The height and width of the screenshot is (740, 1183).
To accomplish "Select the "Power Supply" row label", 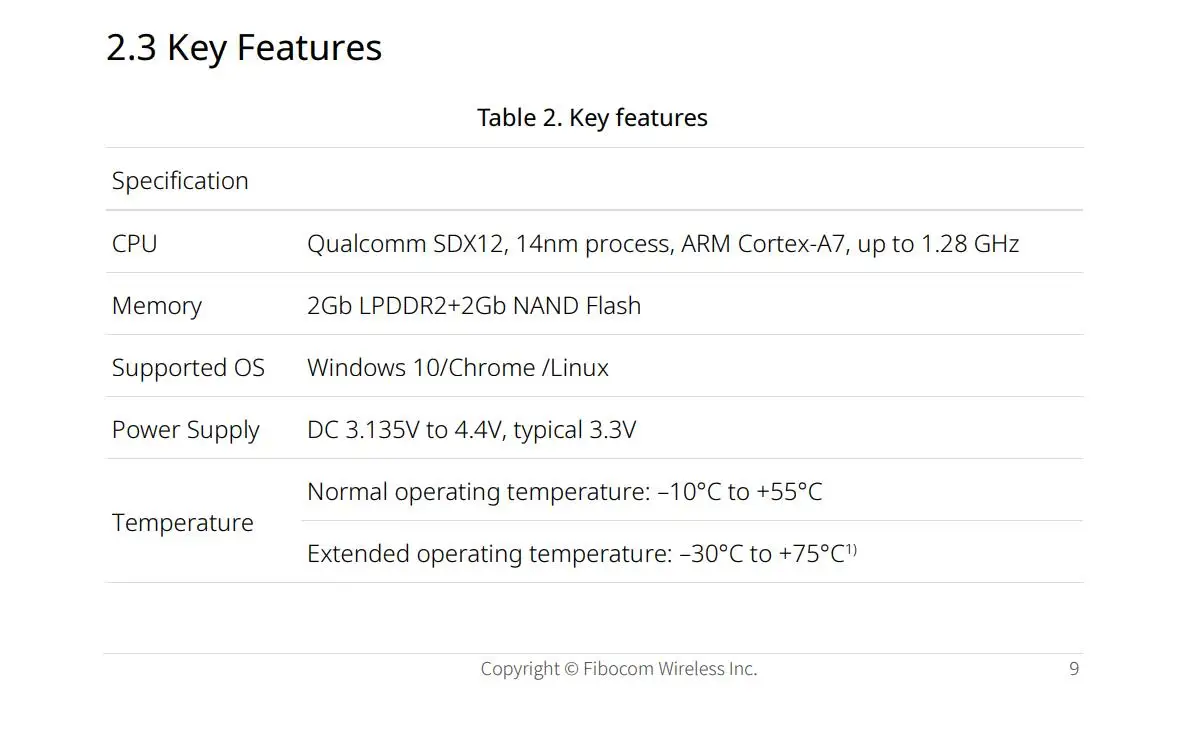I will point(185,430).
